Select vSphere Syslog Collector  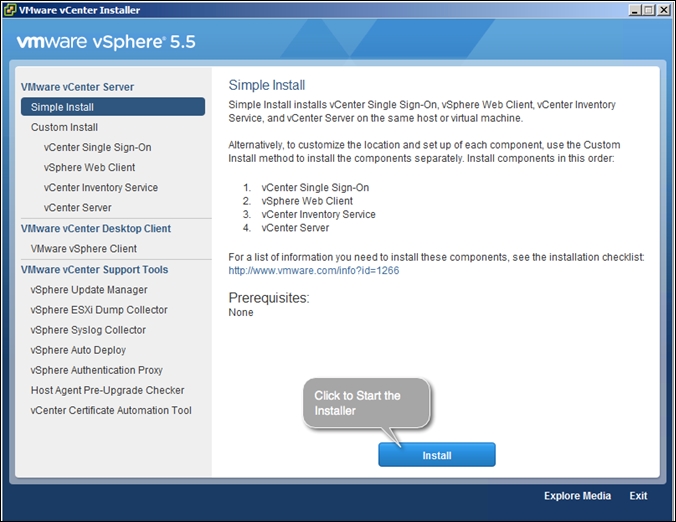click(88, 330)
